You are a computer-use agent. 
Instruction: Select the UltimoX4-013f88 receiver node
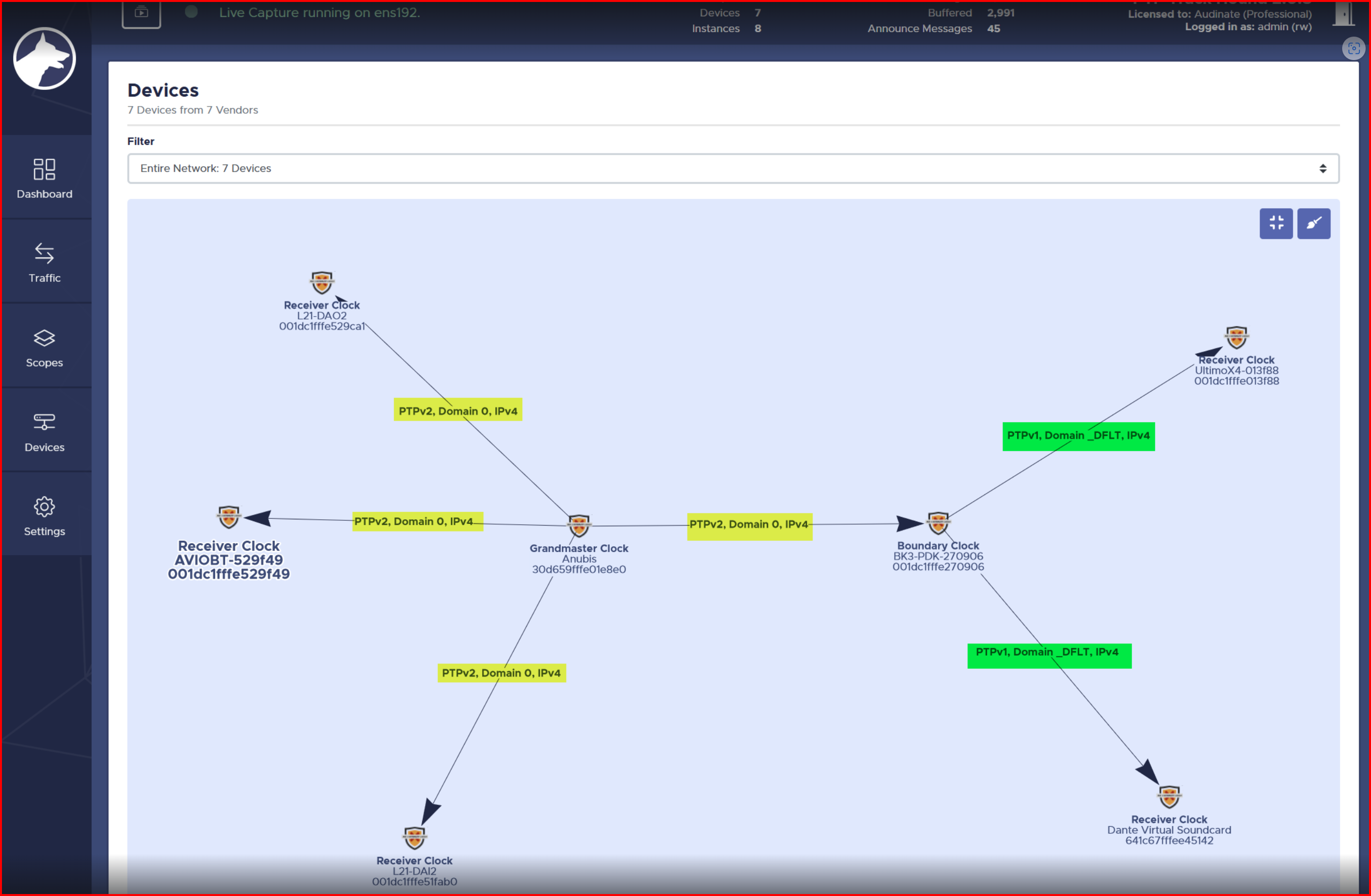[1236, 338]
